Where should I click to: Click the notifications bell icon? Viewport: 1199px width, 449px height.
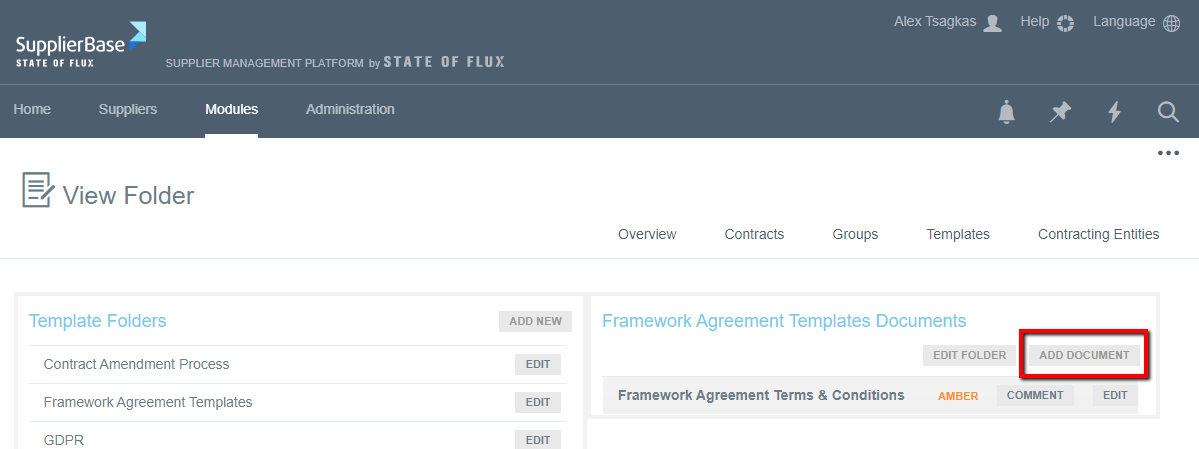click(x=1006, y=112)
